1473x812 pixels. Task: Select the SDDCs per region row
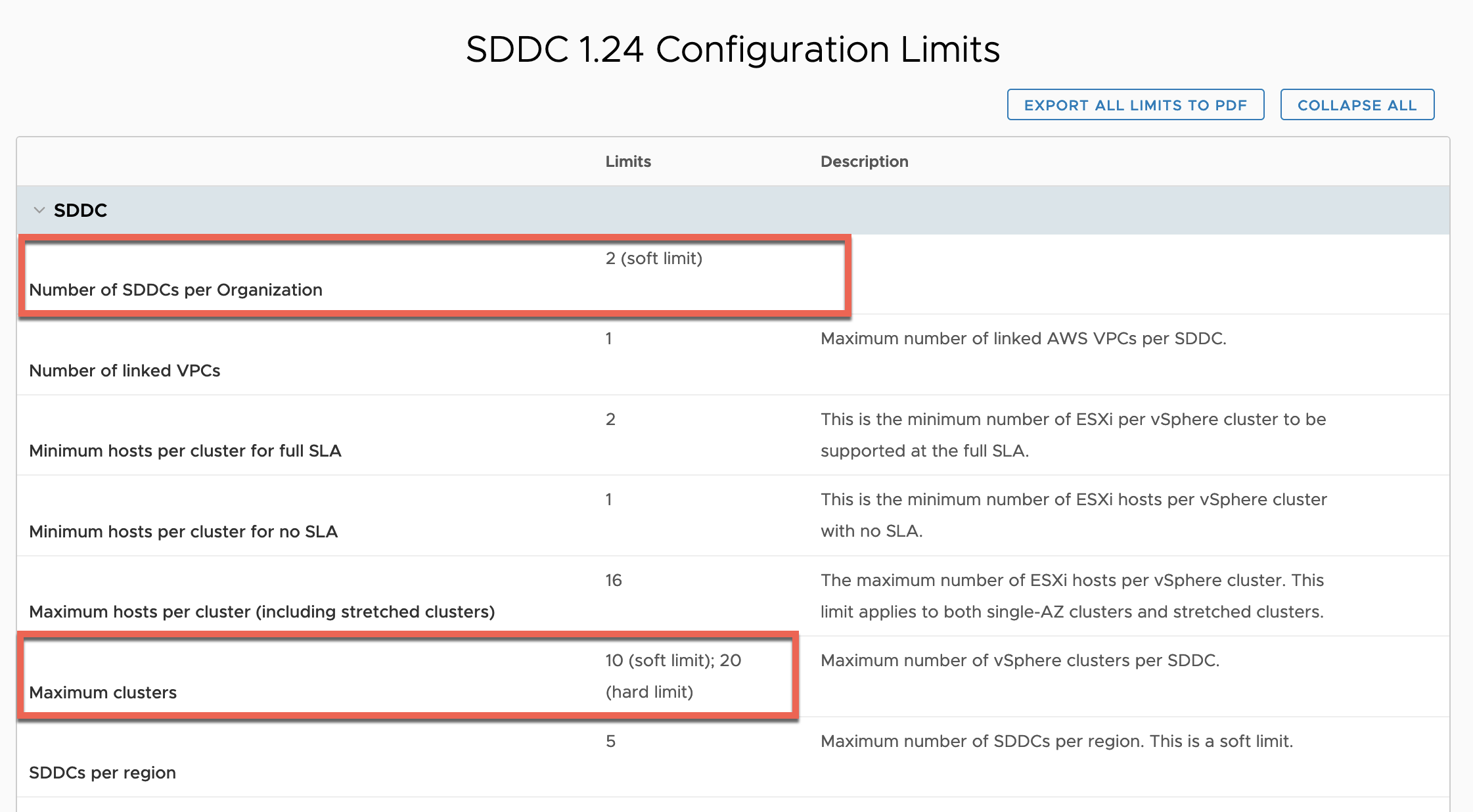click(x=102, y=772)
